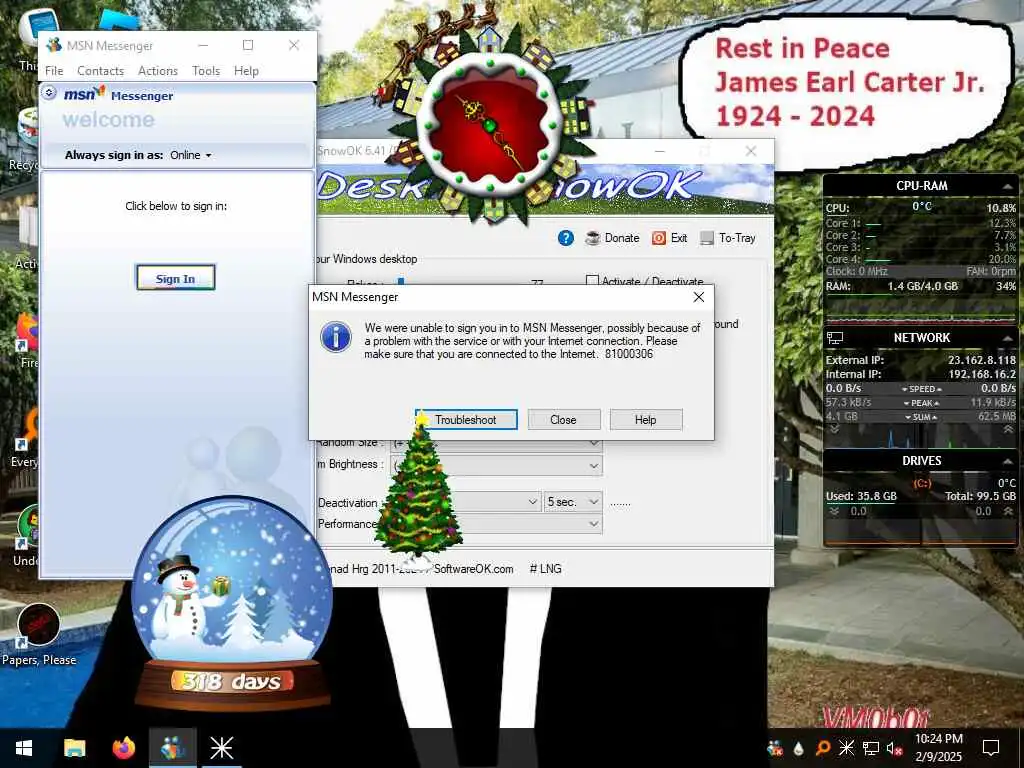
Task: Collapse the NETWORK widget with its arrow
Action: (1008, 338)
